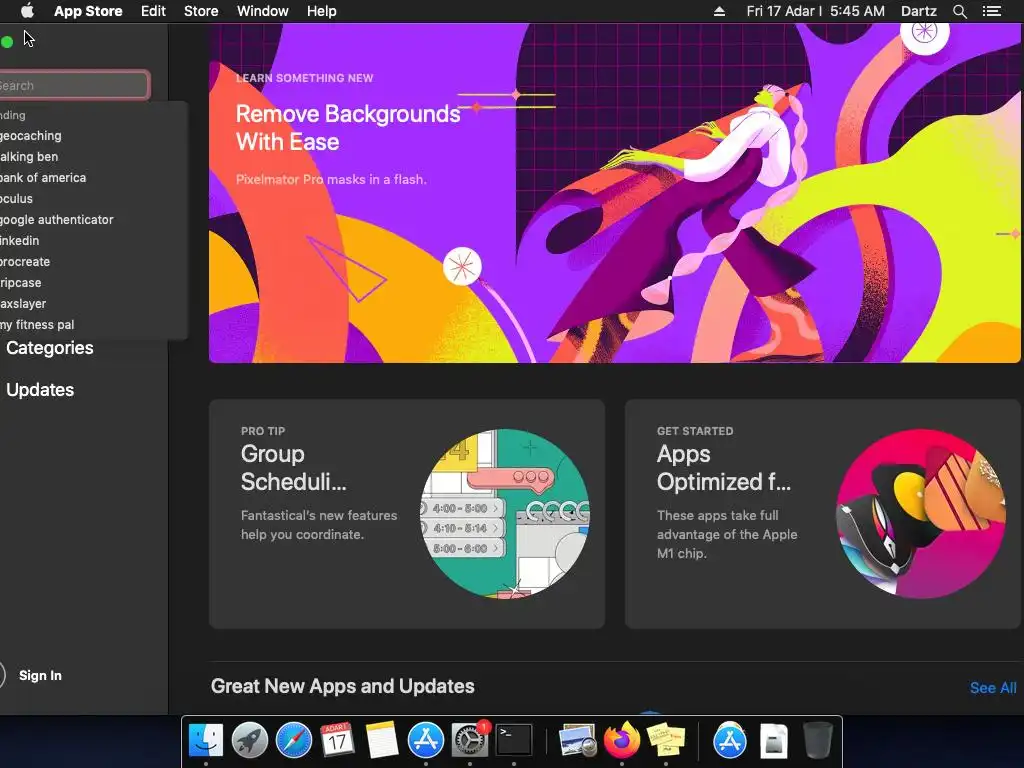The image size is (1024, 768).
Task: Choose the linkedin trending suggestion
Action: coord(91,240)
